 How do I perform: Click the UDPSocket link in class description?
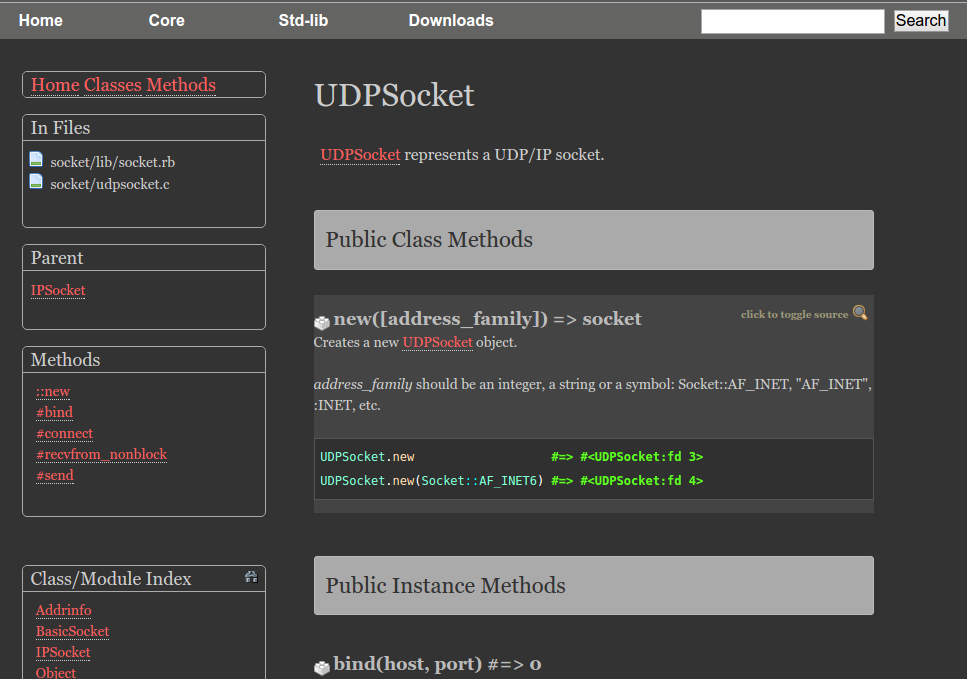click(x=360, y=155)
